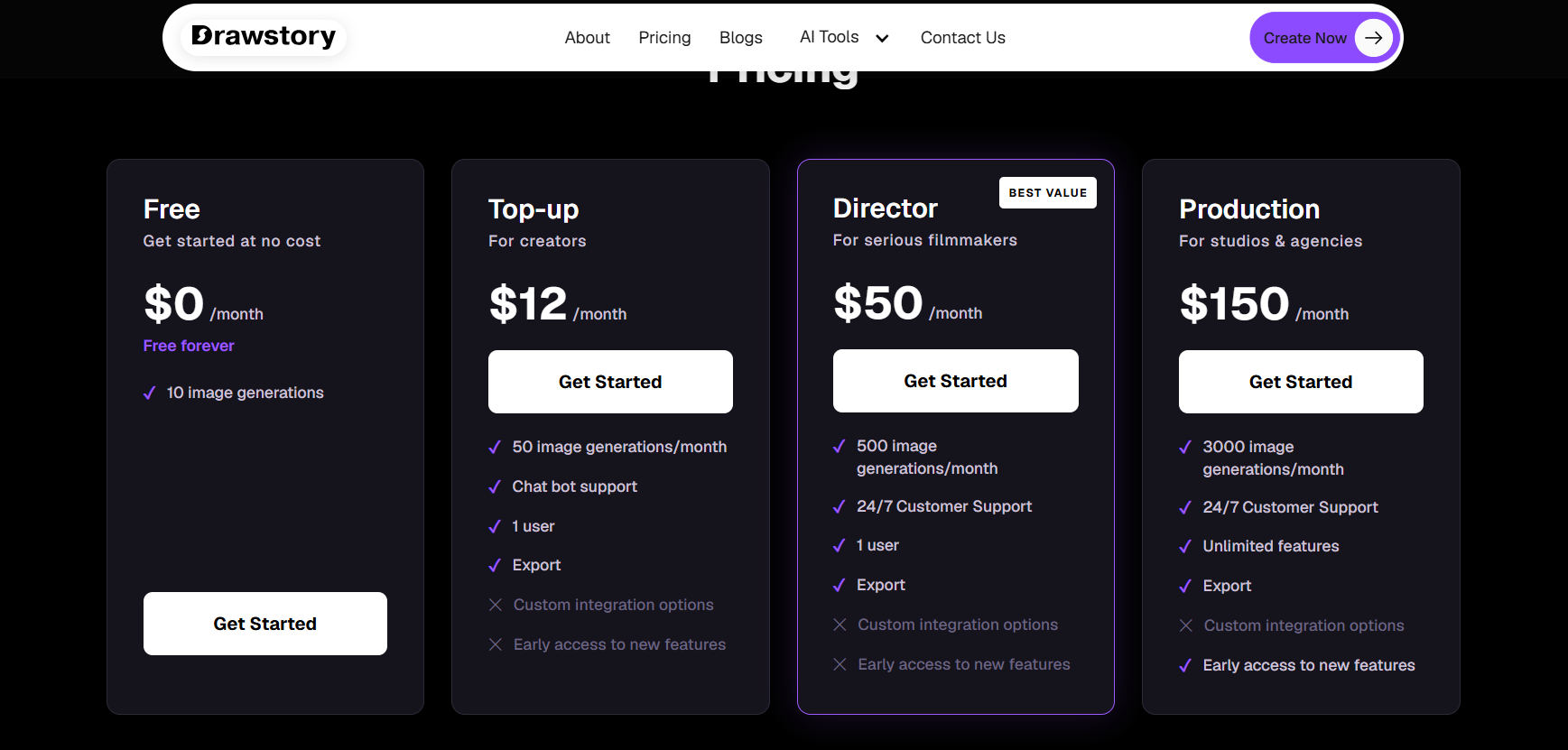Go to the About page

click(x=587, y=38)
